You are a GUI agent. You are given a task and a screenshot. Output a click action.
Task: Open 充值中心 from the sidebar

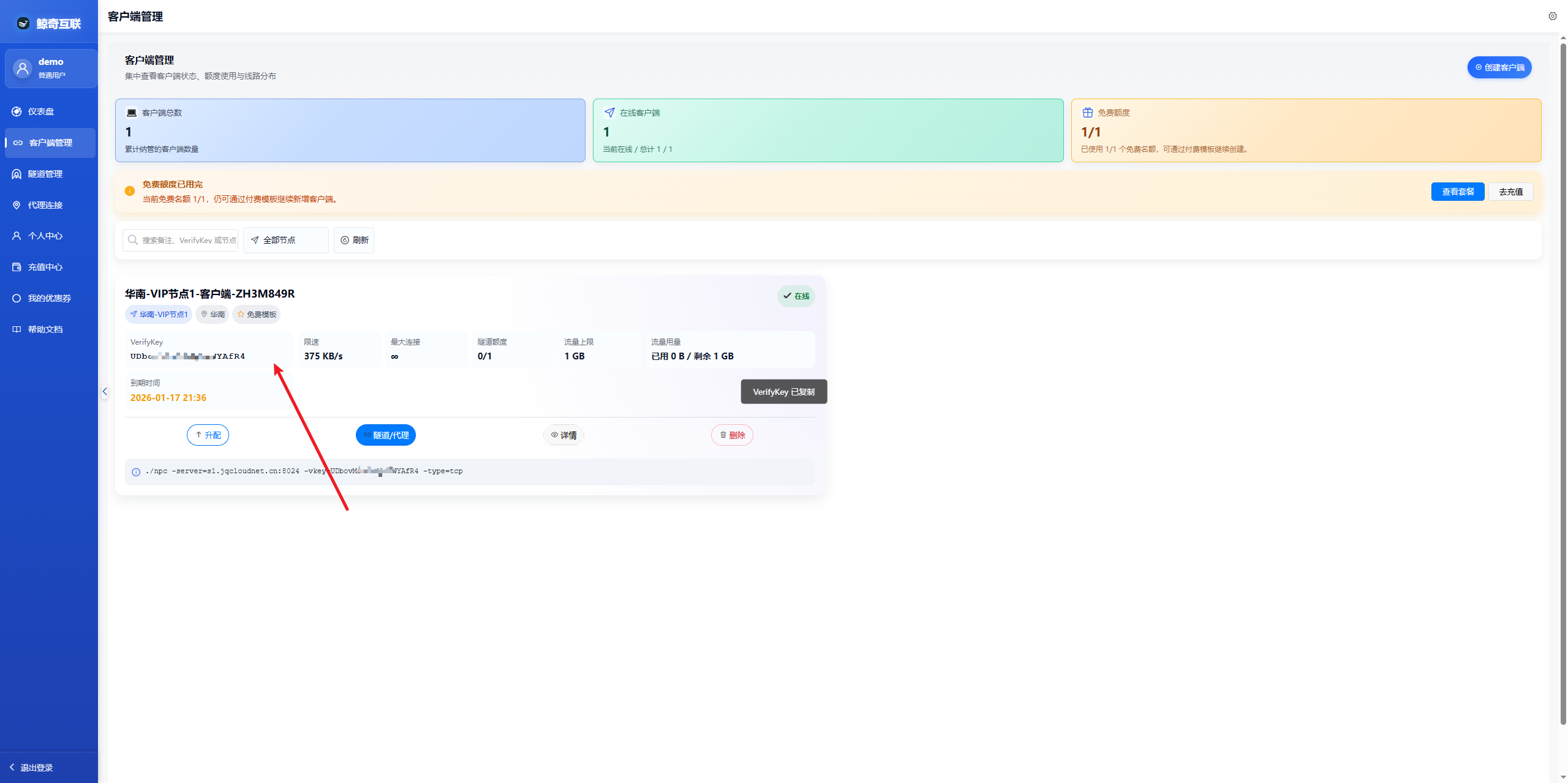point(45,267)
